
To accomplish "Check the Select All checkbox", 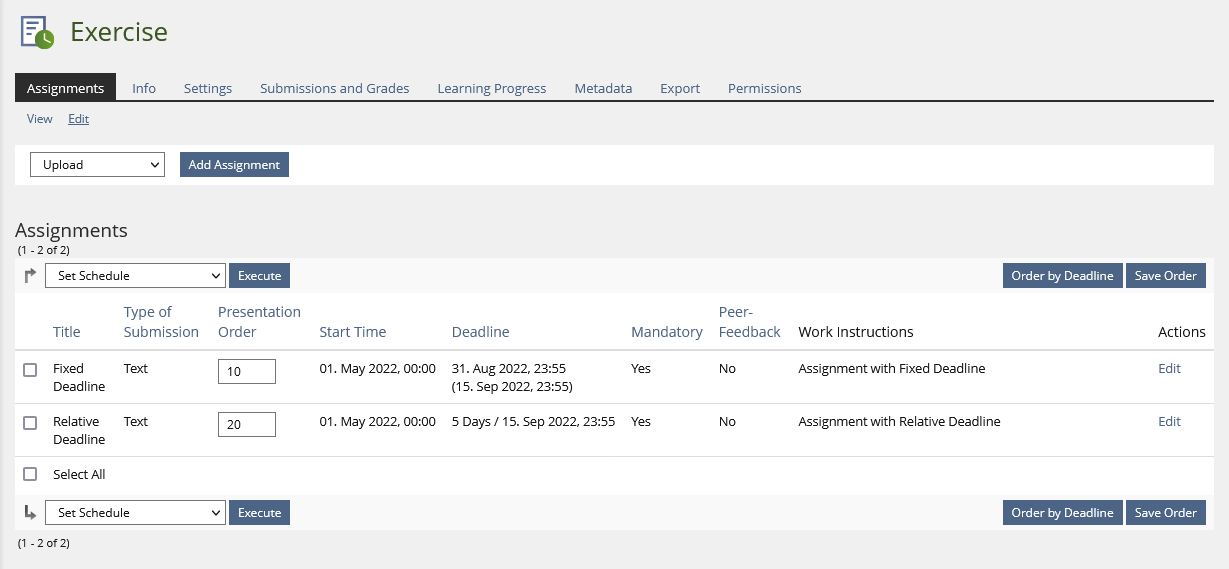I will coord(30,474).
